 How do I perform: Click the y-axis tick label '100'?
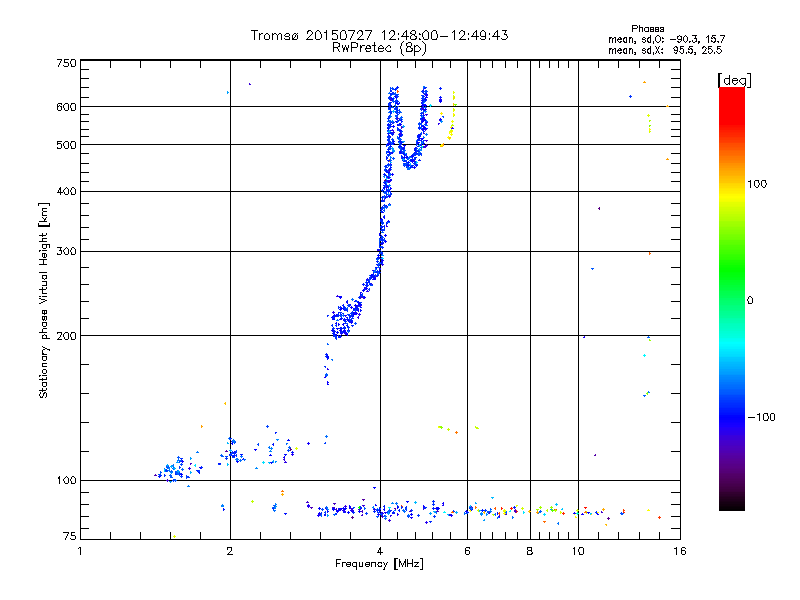66,481
